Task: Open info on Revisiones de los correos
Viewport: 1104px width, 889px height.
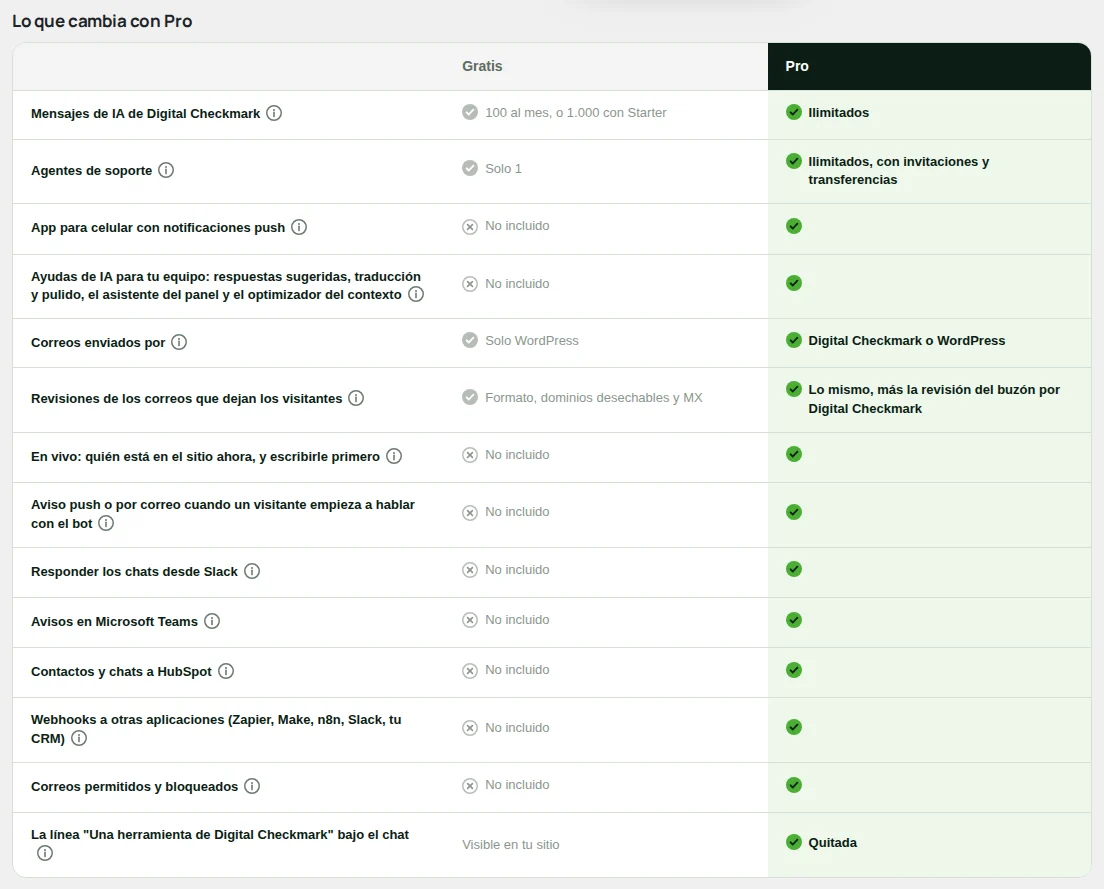Action: click(x=356, y=398)
